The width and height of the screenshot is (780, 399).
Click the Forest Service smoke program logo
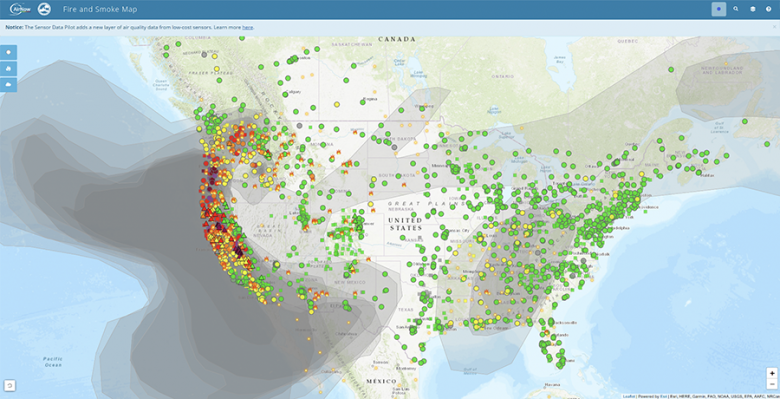(44, 9)
